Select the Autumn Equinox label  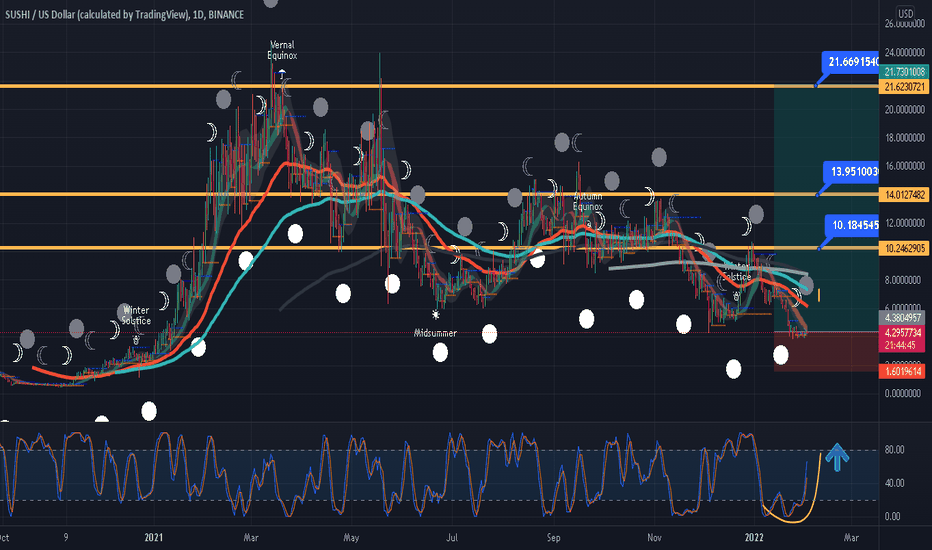coord(587,202)
